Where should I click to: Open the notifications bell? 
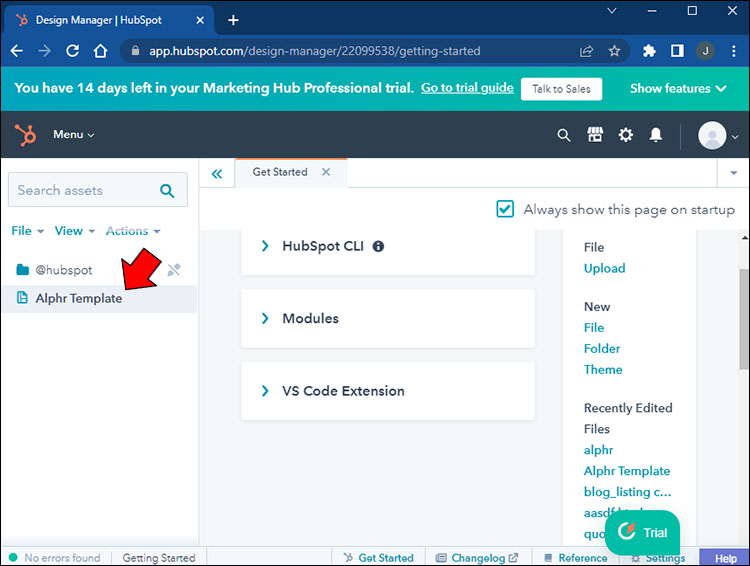656,135
